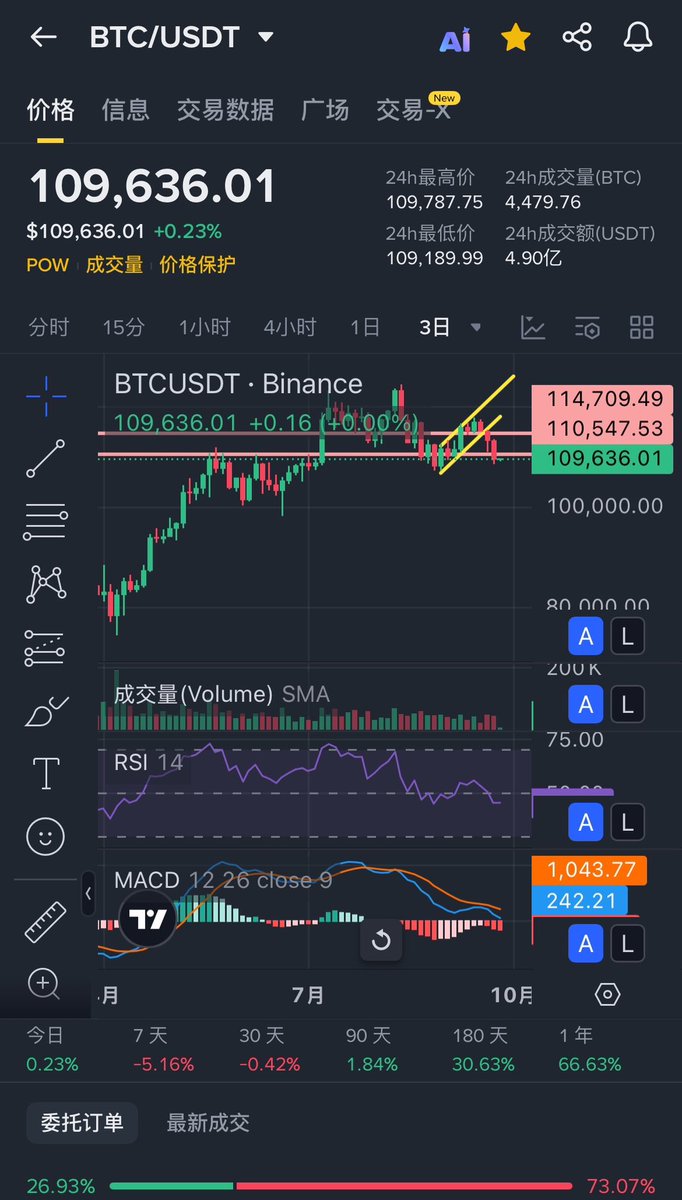Toggle log scale L on the RSI pane
The width and height of the screenshot is (682, 1200).
627,823
